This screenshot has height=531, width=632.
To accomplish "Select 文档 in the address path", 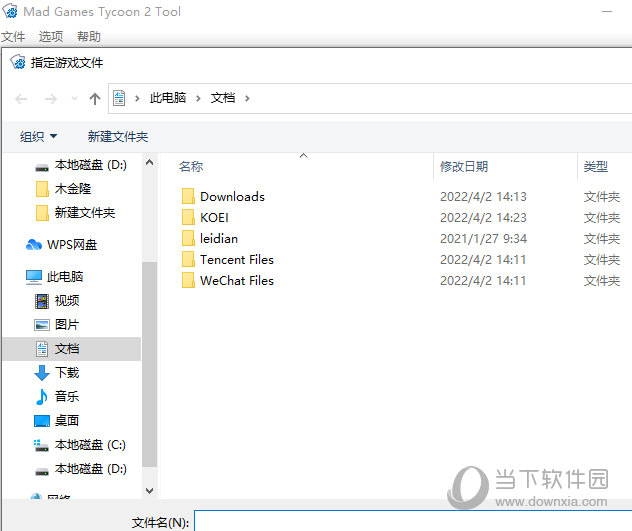I will pyautogui.click(x=223, y=98).
